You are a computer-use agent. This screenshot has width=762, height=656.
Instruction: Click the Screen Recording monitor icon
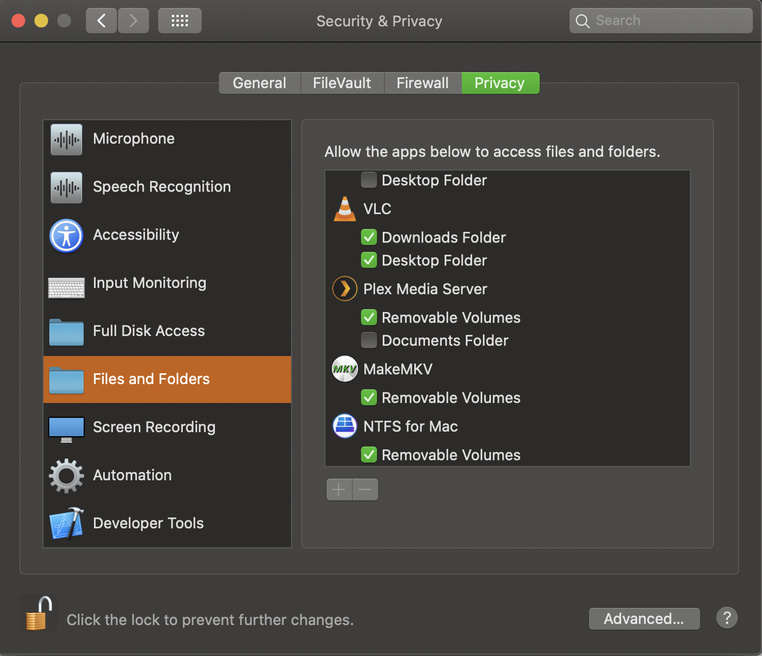pyautogui.click(x=66, y=429)
